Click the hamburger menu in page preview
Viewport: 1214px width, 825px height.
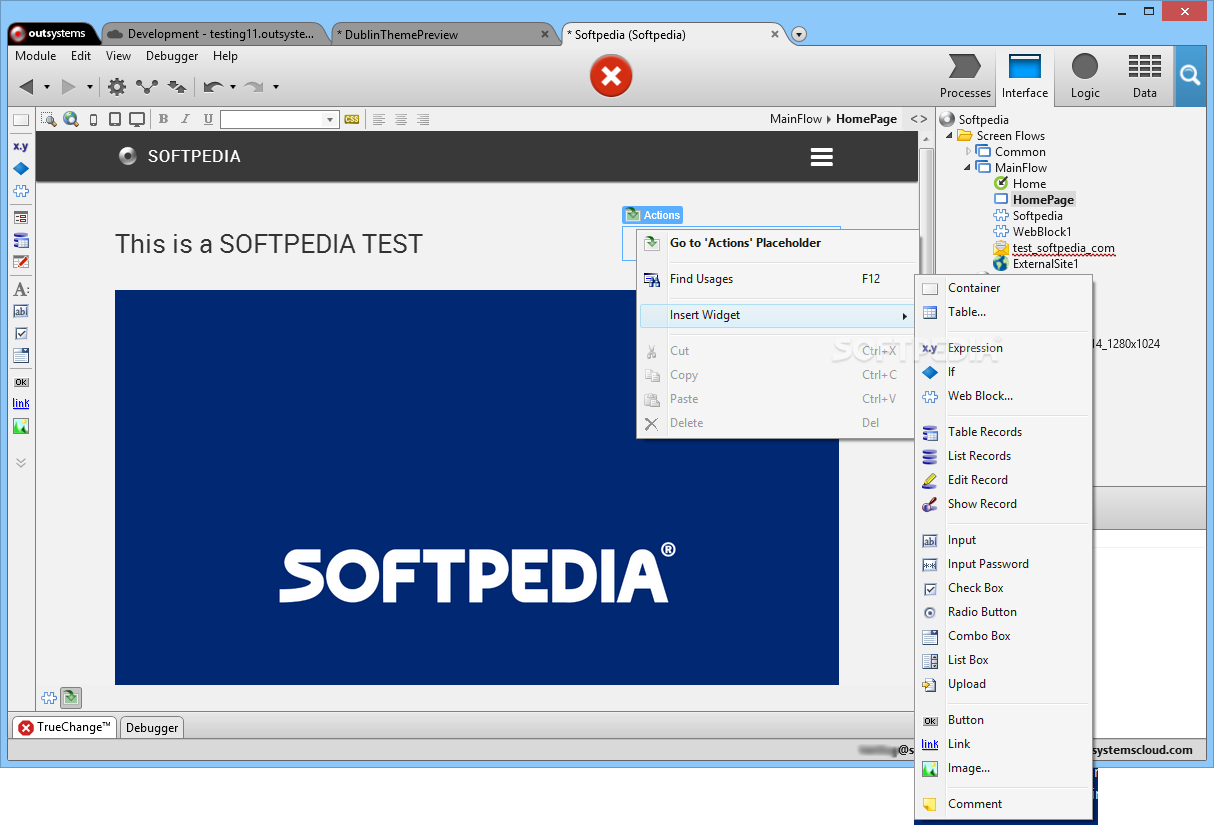click(x=822, y=157)
